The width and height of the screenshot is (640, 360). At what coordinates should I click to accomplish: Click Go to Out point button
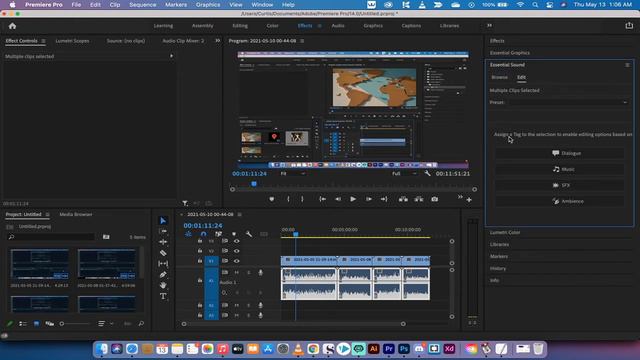pos(384,199)
